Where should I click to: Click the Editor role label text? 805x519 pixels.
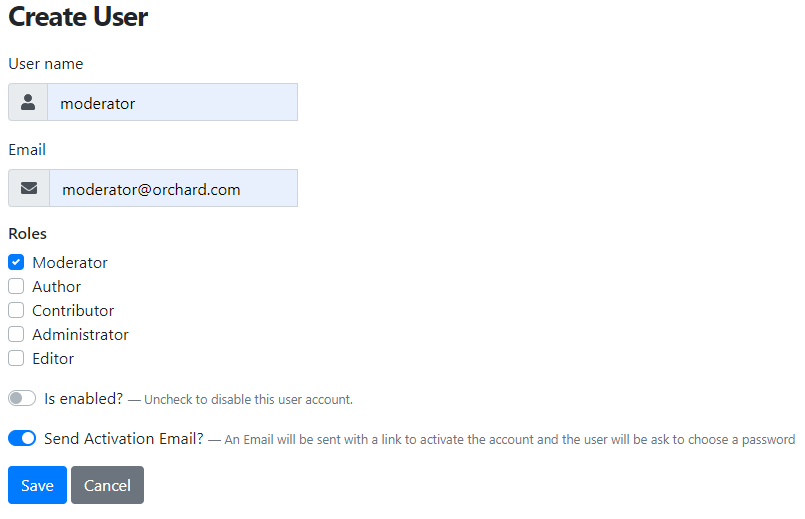pyautogui.click(x=53, y=358)
